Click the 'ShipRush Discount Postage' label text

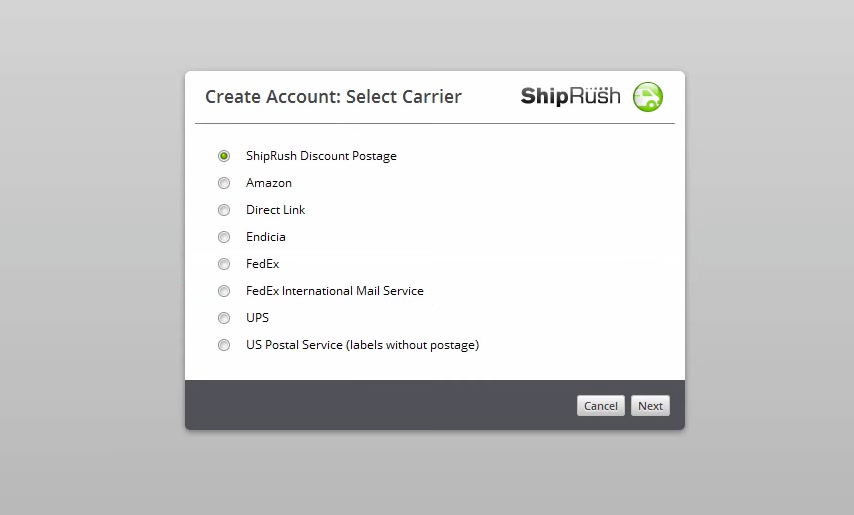[x=321, y=156]
